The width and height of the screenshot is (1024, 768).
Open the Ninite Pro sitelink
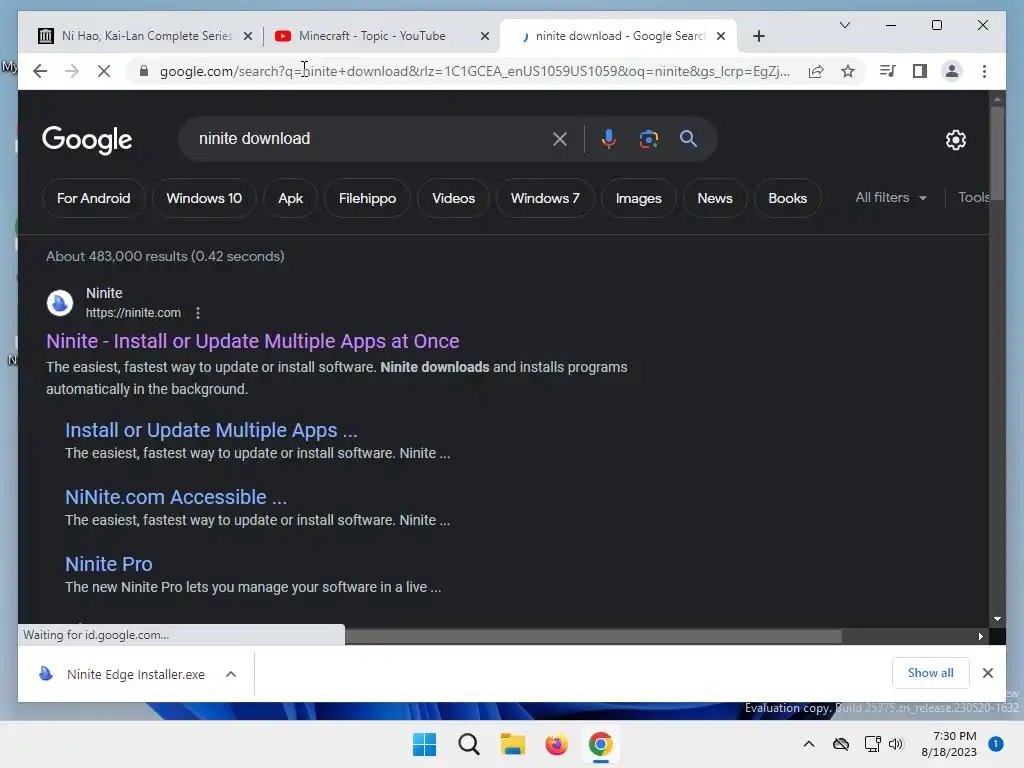(109, 564)
